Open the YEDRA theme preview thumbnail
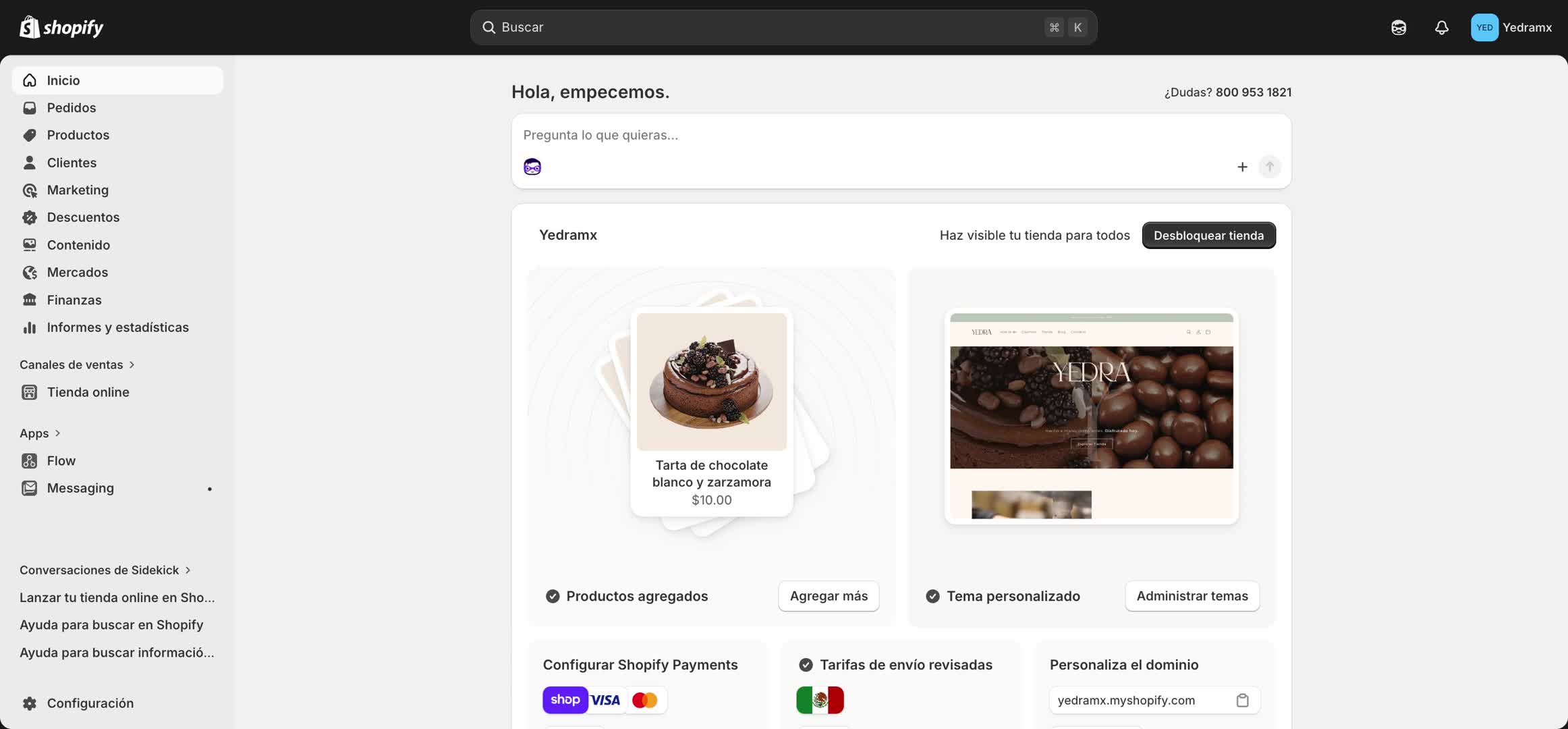The image size is (1568, 729). pos(1092,416)
